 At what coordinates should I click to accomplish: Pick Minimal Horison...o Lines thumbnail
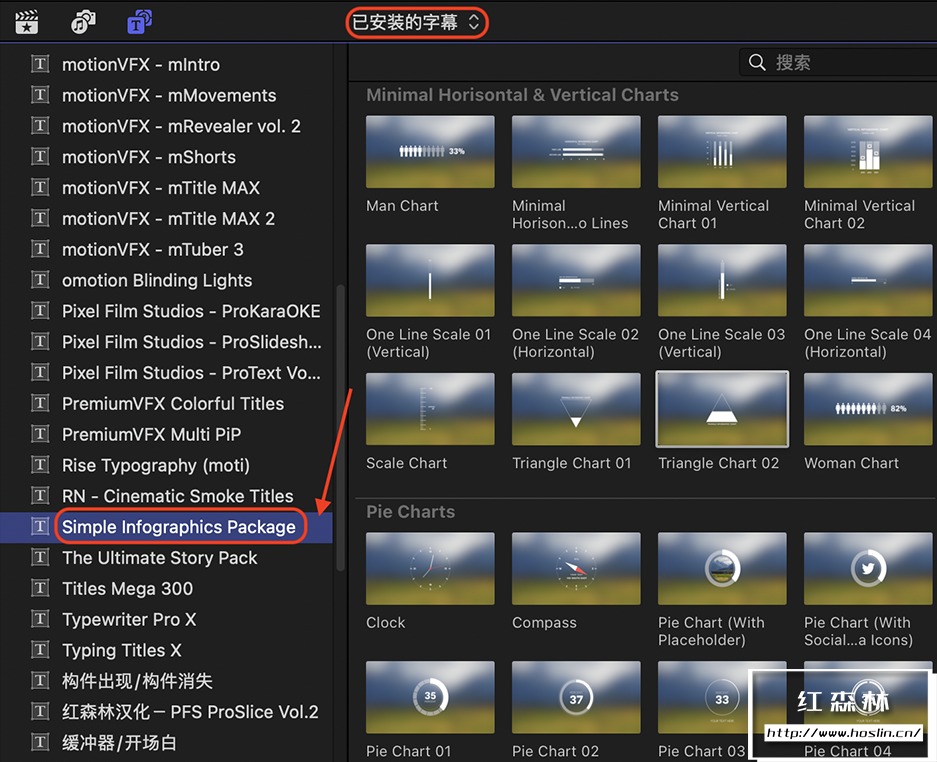(x=576, y=152)
